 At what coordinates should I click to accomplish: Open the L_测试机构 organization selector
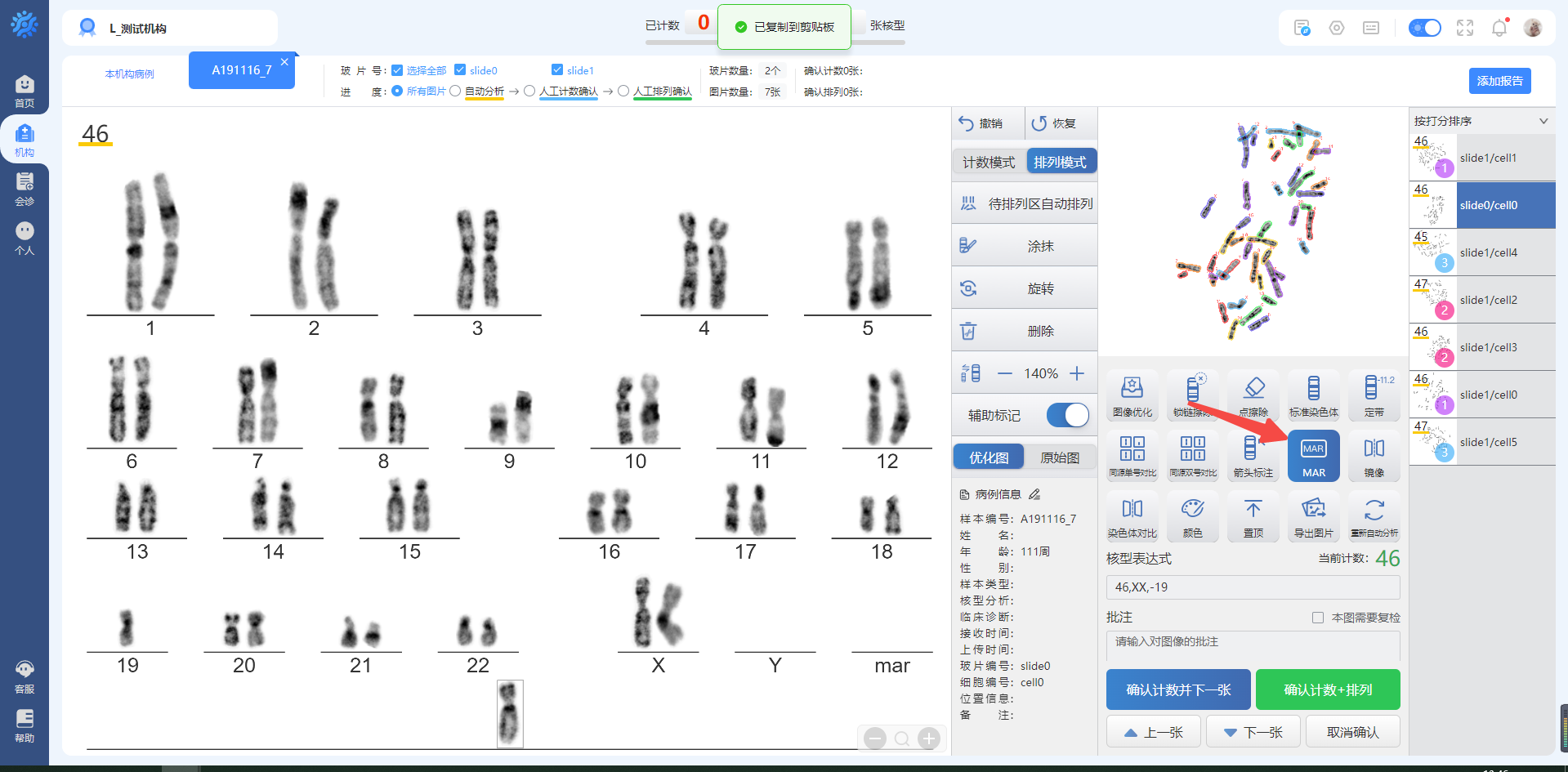(169, 29)
